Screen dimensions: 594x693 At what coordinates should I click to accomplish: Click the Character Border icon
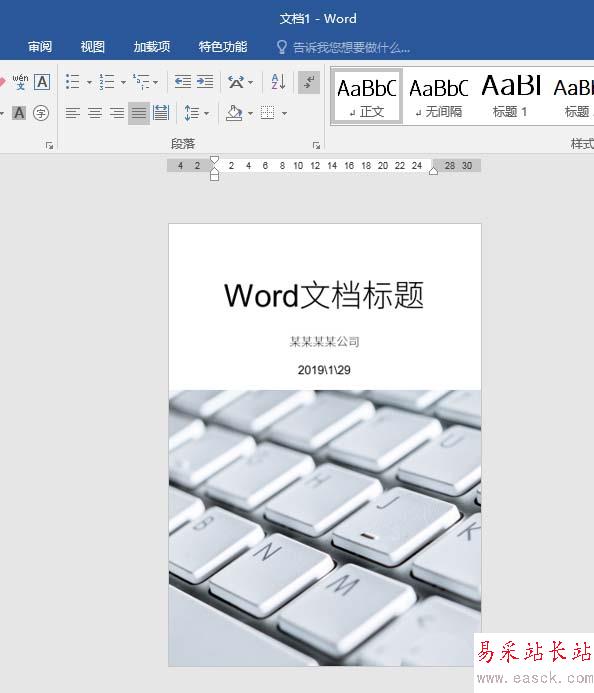click(x=42, y=82)
